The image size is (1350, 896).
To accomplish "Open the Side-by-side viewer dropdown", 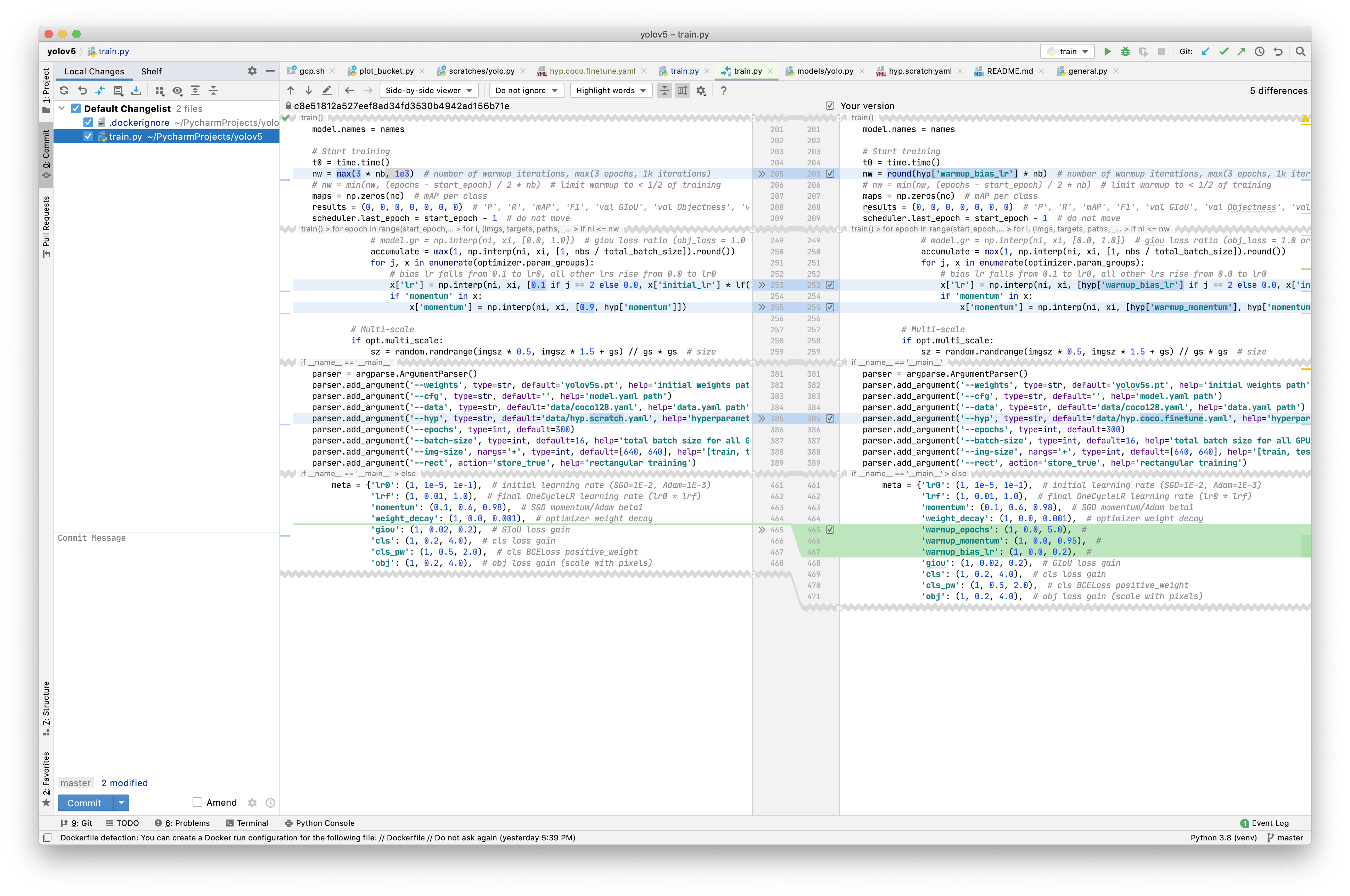I will point(429,90).
